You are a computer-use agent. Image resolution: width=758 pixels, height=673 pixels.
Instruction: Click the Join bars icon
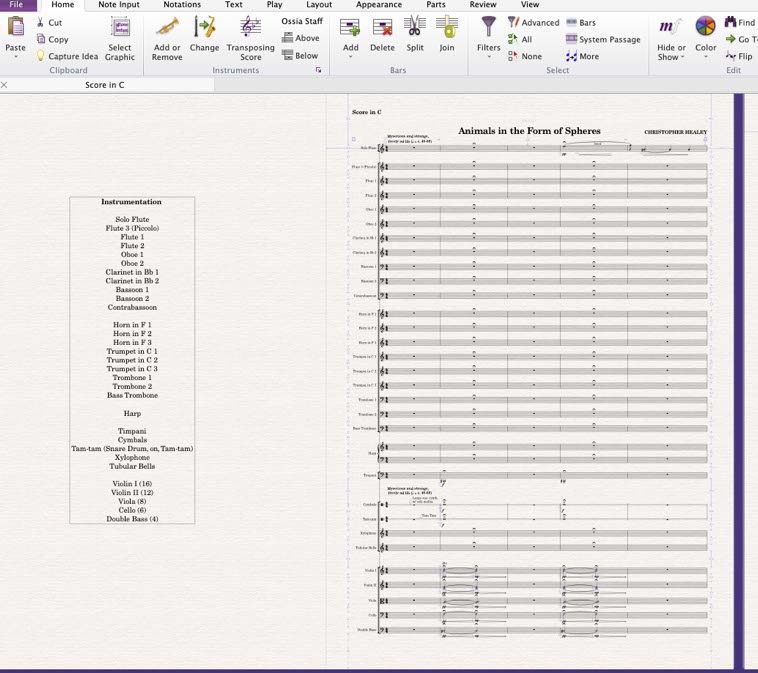446,28
